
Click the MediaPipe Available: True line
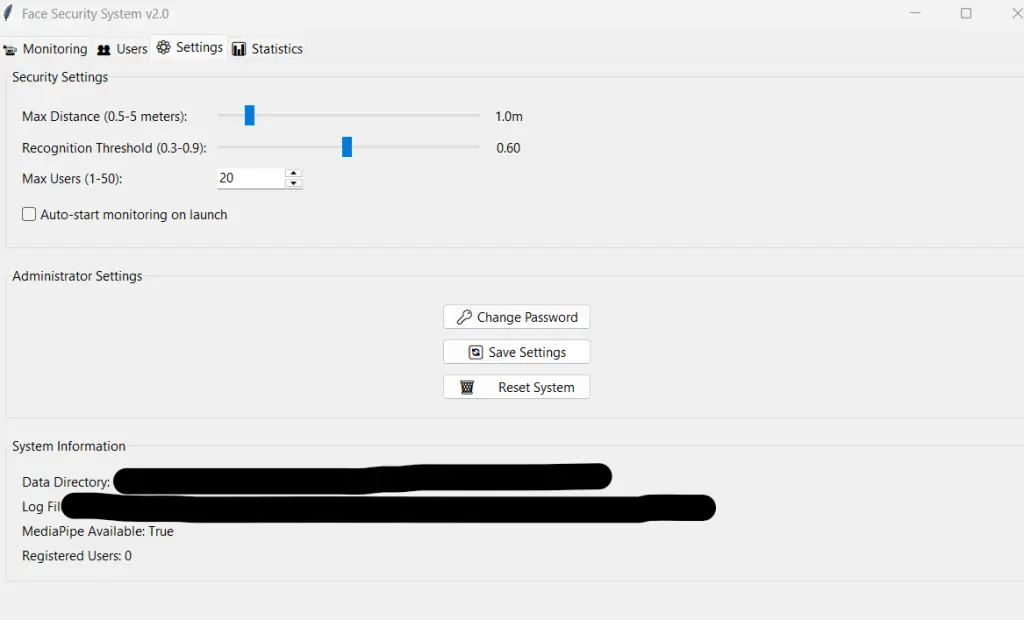pos(98,531)
